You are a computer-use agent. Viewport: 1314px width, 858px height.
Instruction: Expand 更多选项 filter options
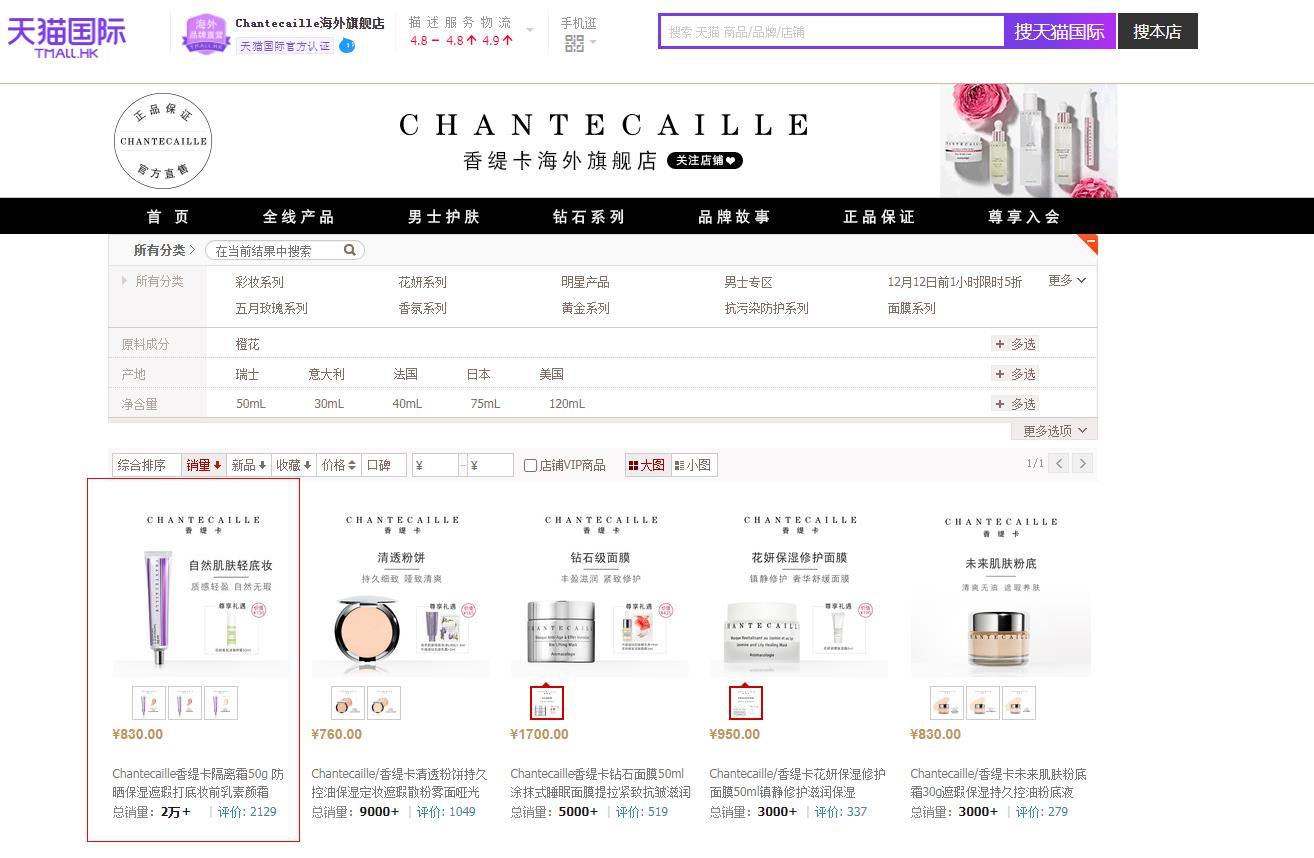[1054, 431]
